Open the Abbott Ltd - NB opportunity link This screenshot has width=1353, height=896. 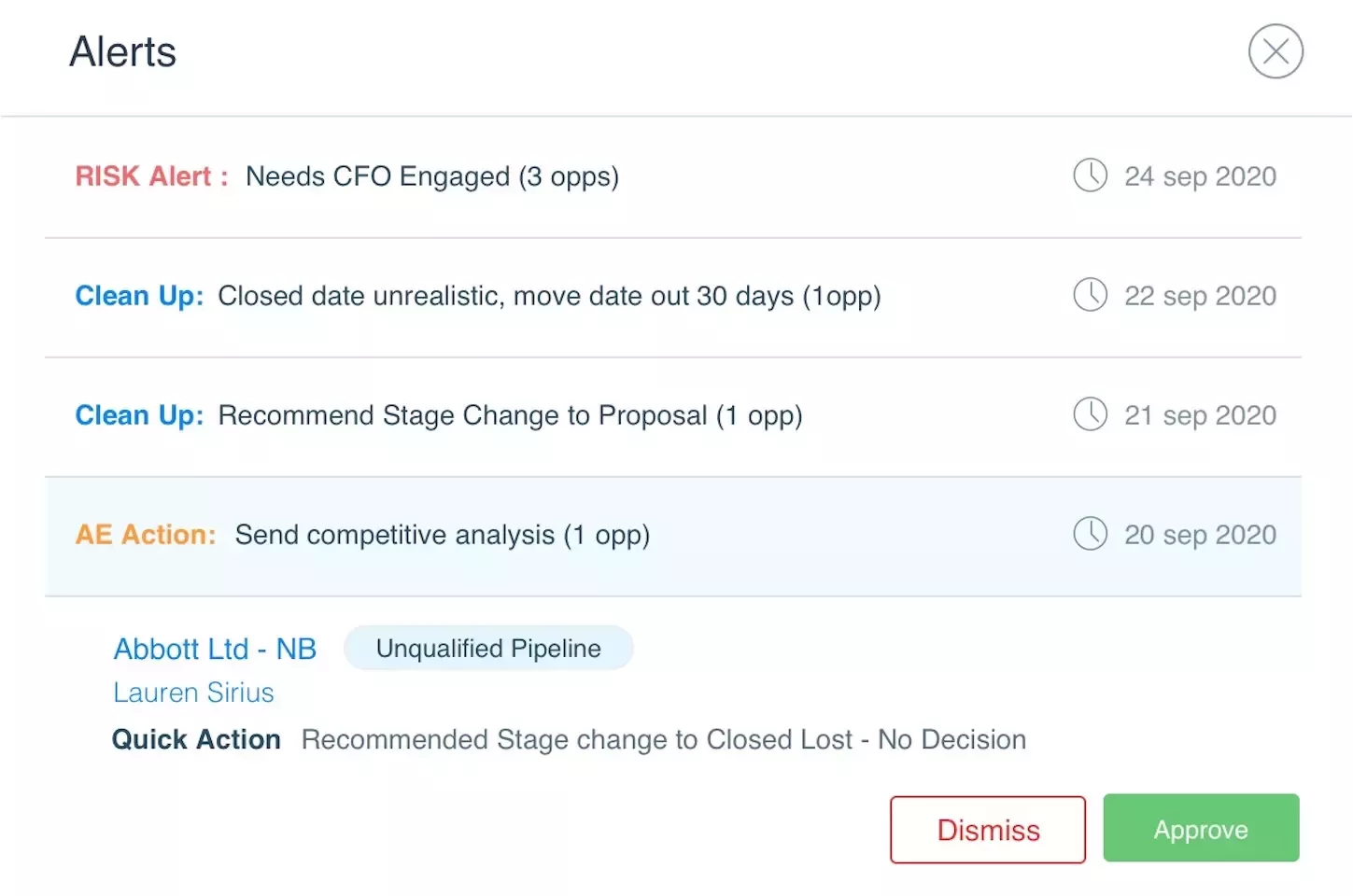click(x=215, y=649)
